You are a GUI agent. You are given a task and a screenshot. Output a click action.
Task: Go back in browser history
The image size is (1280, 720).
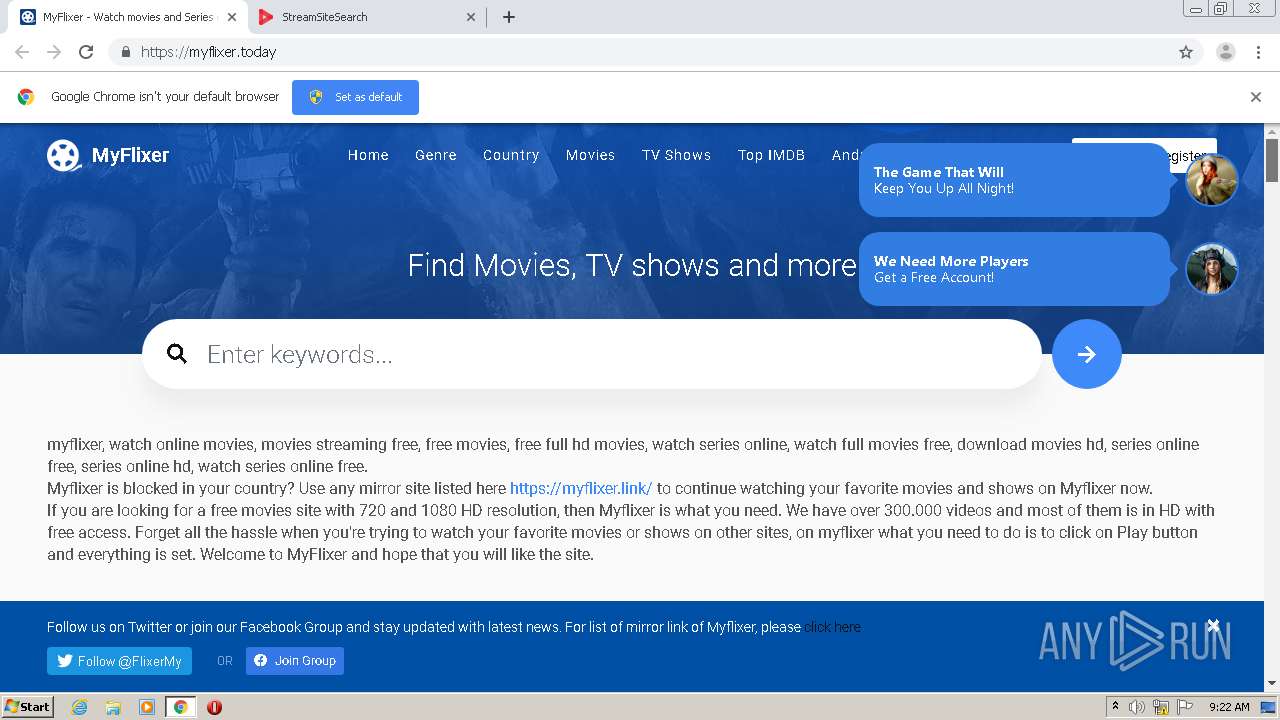pos(22,52)
